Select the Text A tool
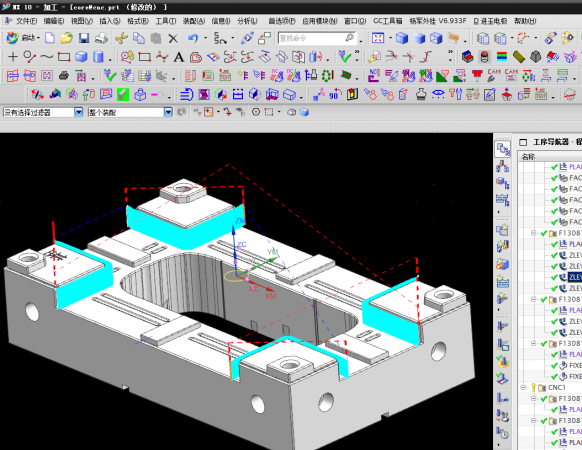This screenshot has width=582, height=450. click(179, 57)
